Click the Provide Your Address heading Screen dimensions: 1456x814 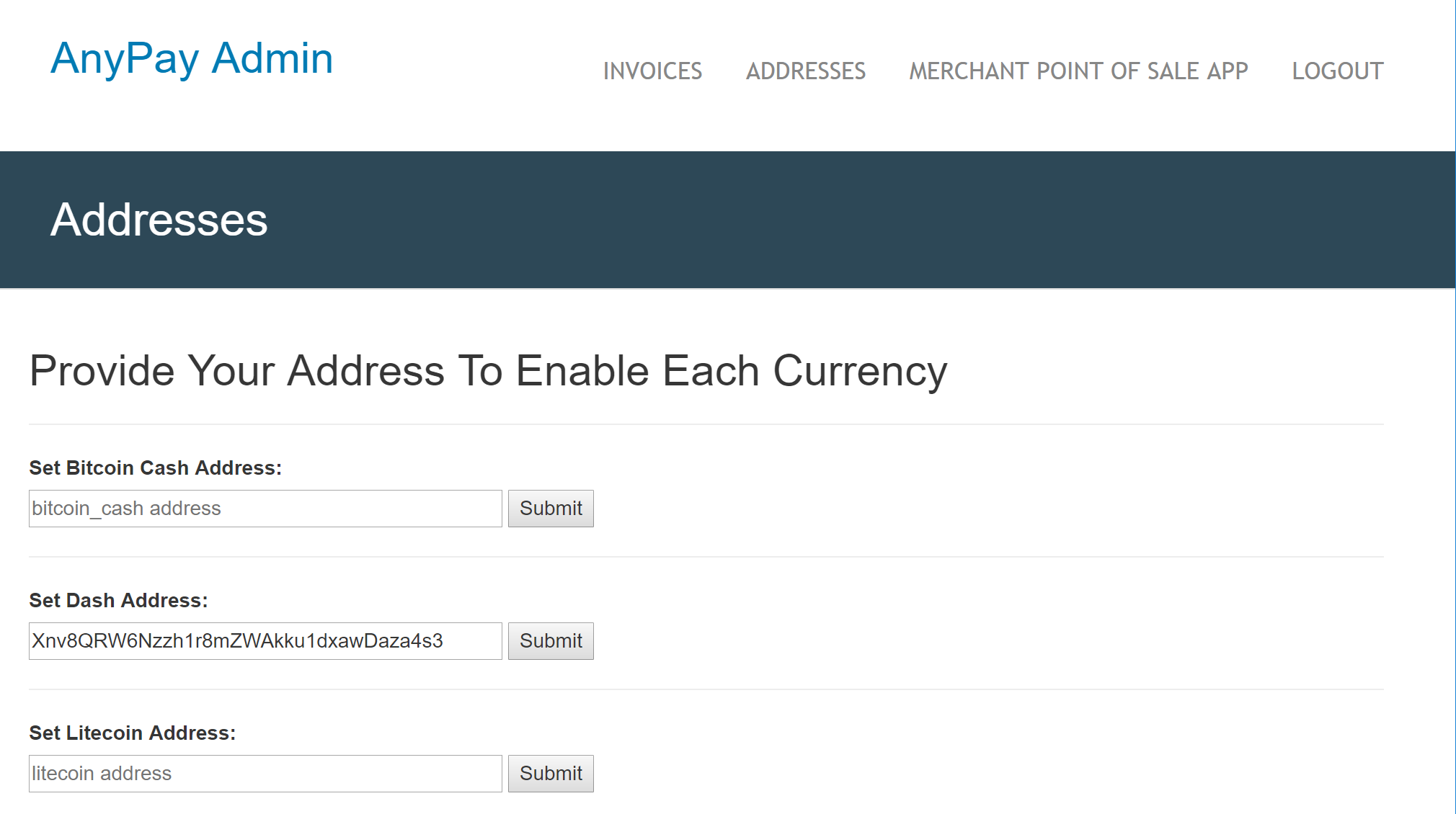(x=488, y=371)
